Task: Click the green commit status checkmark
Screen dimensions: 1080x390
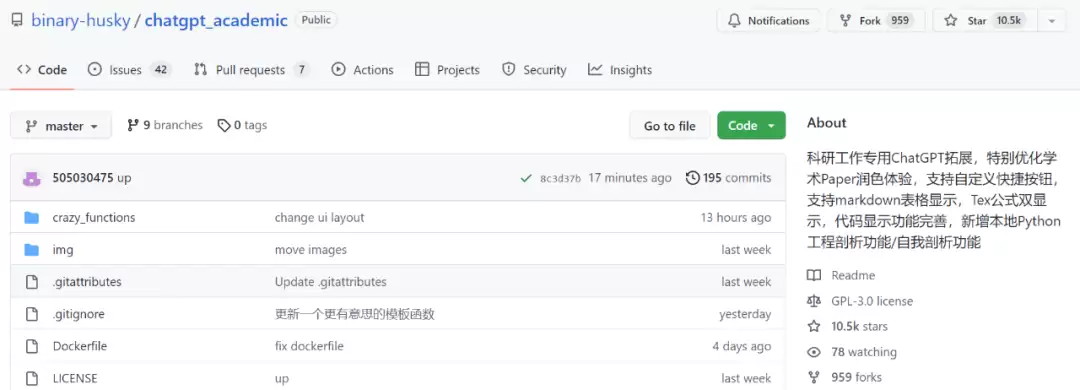Action: click(526, 178)
